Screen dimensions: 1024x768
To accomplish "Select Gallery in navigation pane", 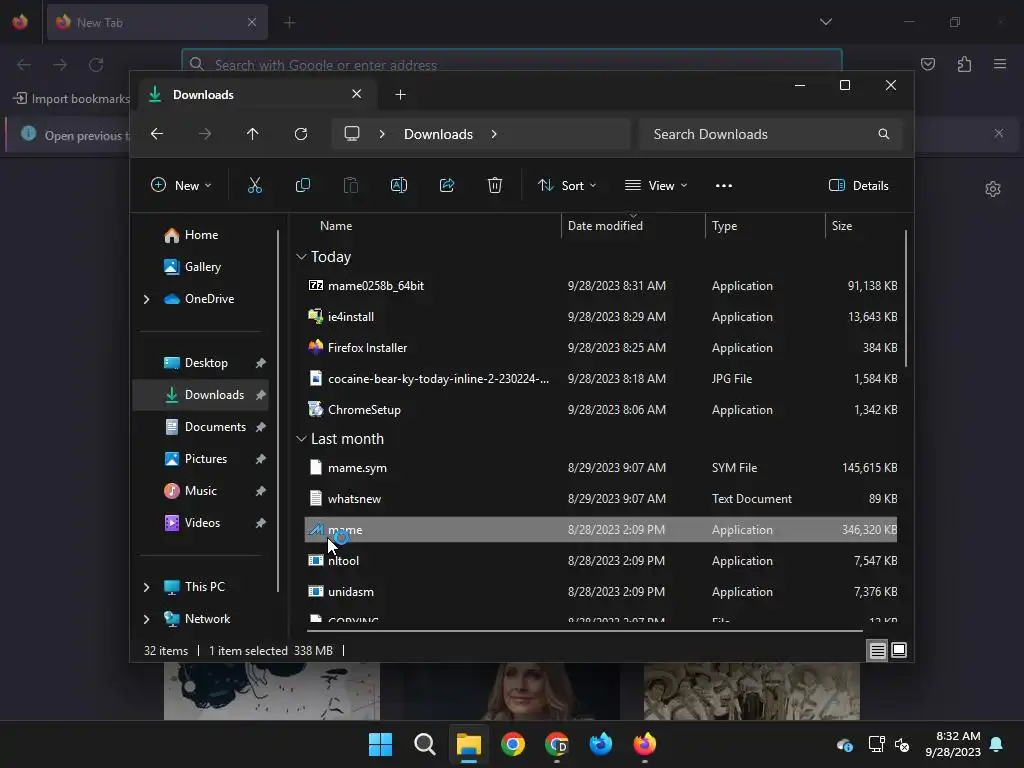I will [x=202, y=267].
